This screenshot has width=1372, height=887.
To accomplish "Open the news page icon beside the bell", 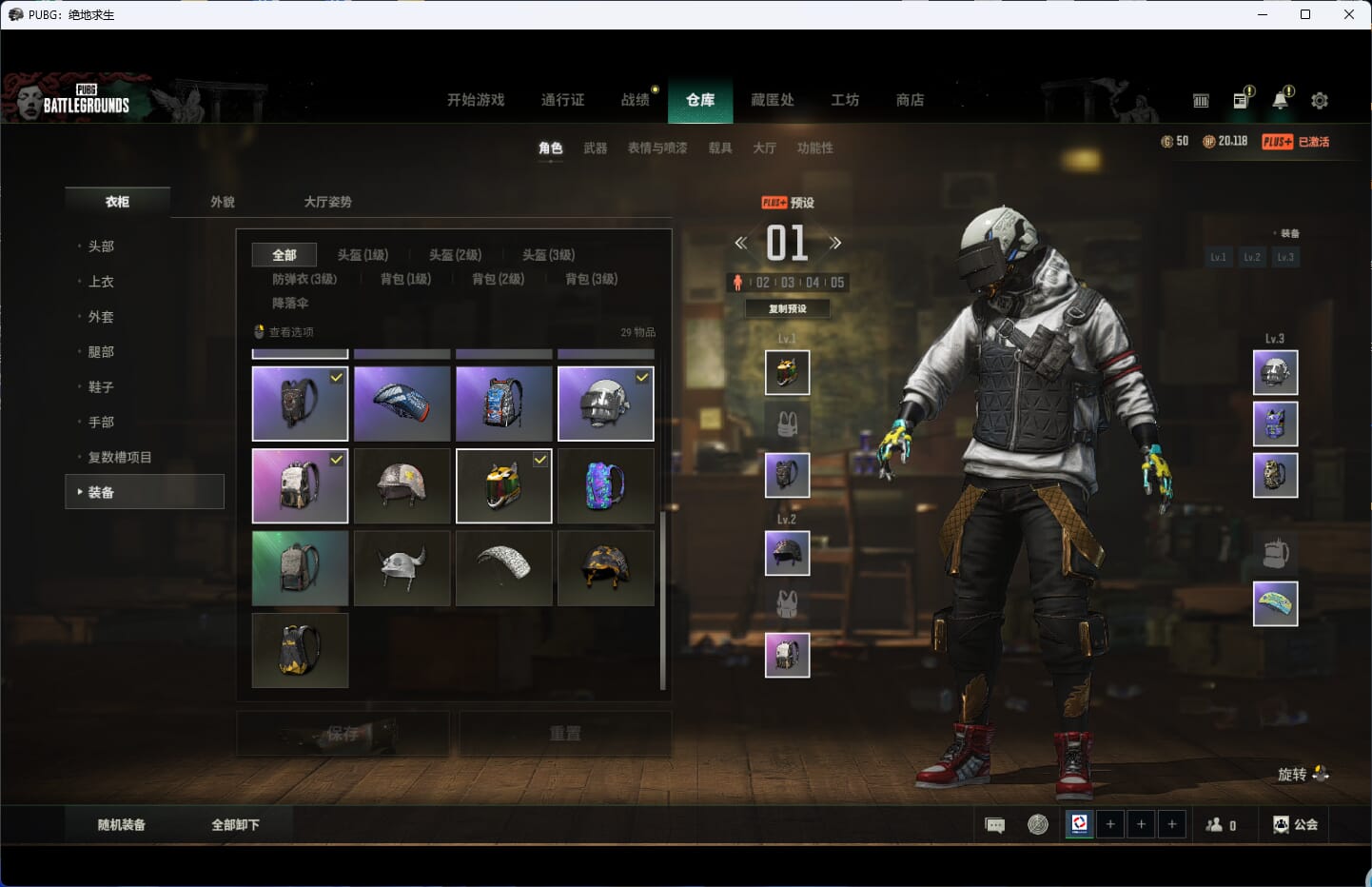I will pos(1242,99).
